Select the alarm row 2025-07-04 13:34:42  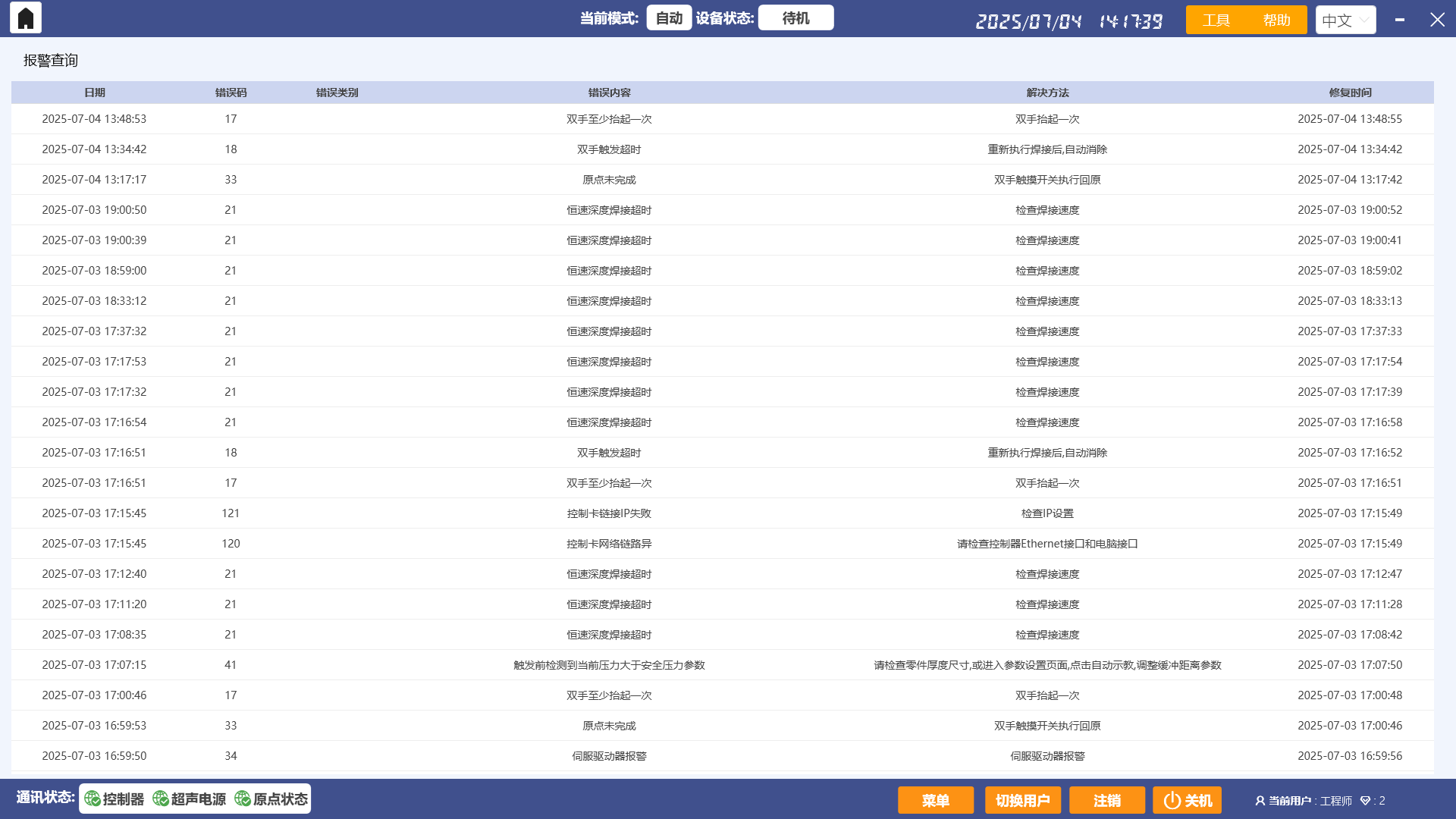click(722, 149)
